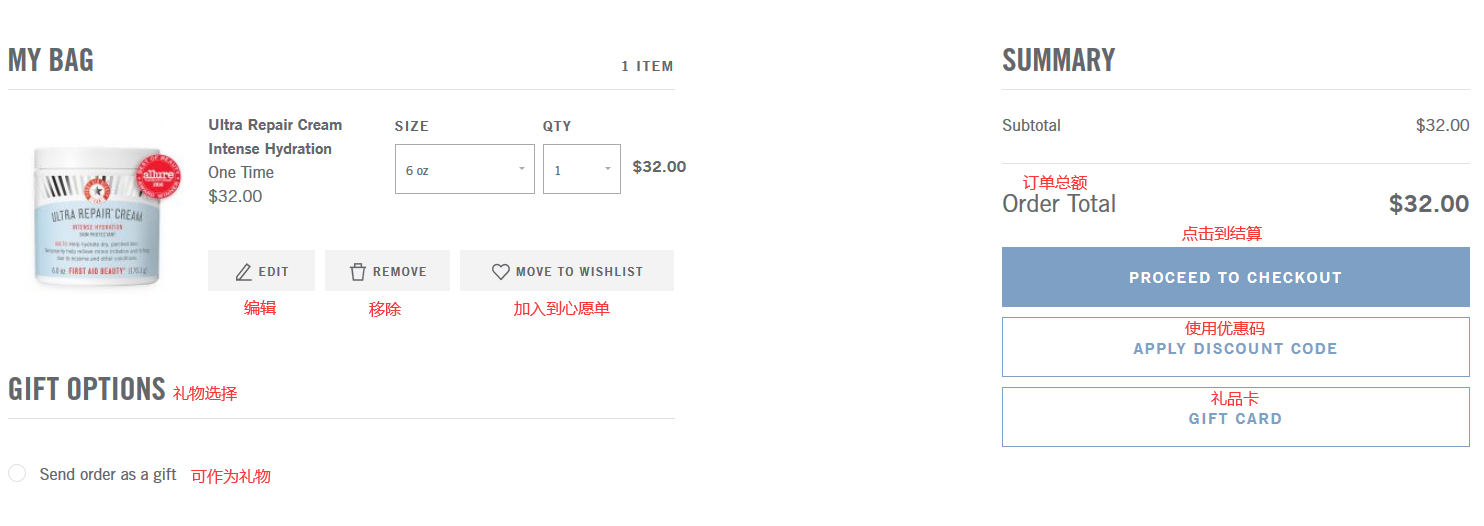Click the Summary heading
1484x526 pixels.
(1058, 60)
